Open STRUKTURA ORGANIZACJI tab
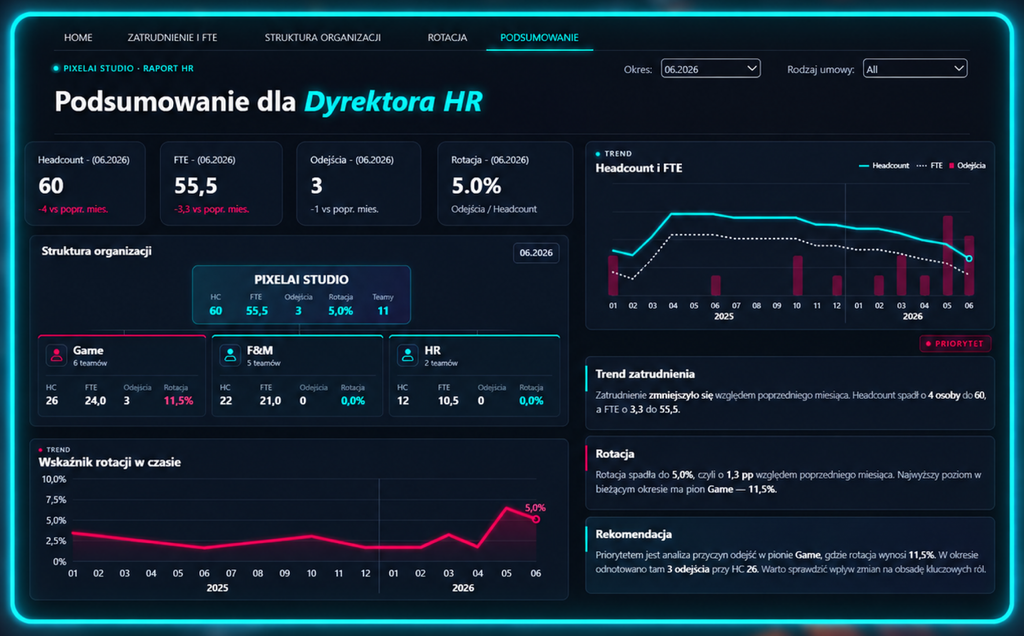Image resolution: width=1024 pixels, height=636 pixels. [x=323, y=38]
